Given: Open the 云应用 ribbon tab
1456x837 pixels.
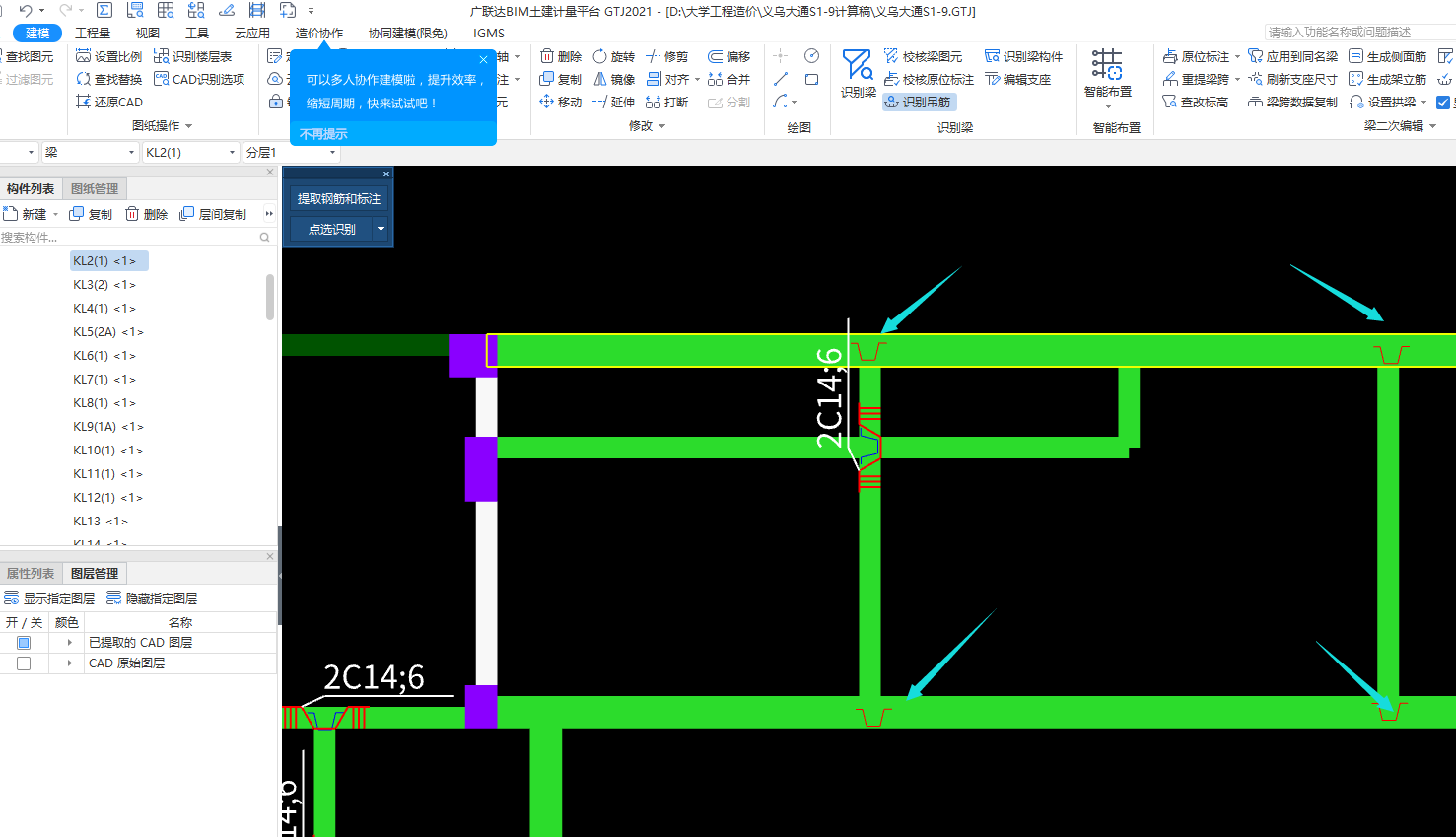Looking at the screenshot, I should [252, 33].
